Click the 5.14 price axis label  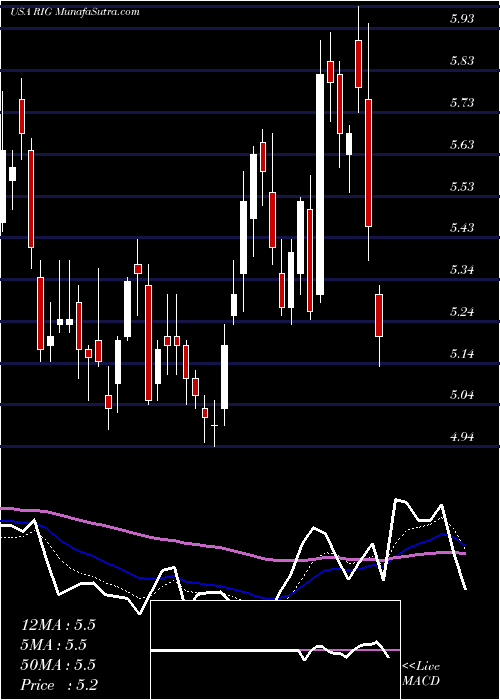[x=461, y=354]
